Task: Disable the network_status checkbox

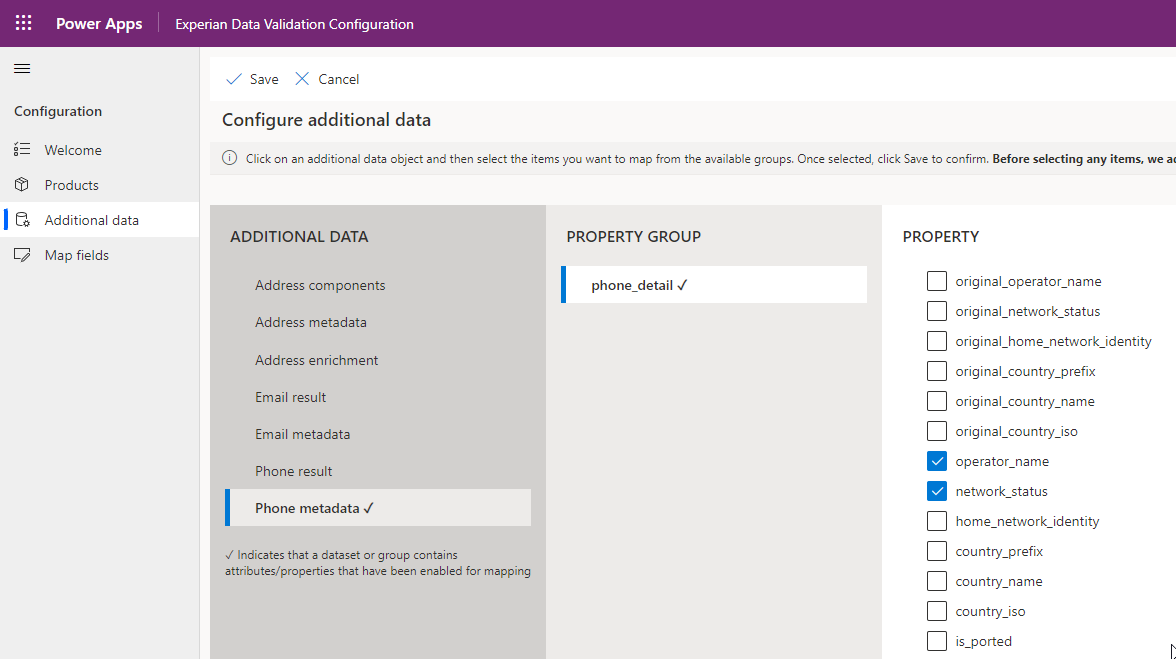Action: 936,491
